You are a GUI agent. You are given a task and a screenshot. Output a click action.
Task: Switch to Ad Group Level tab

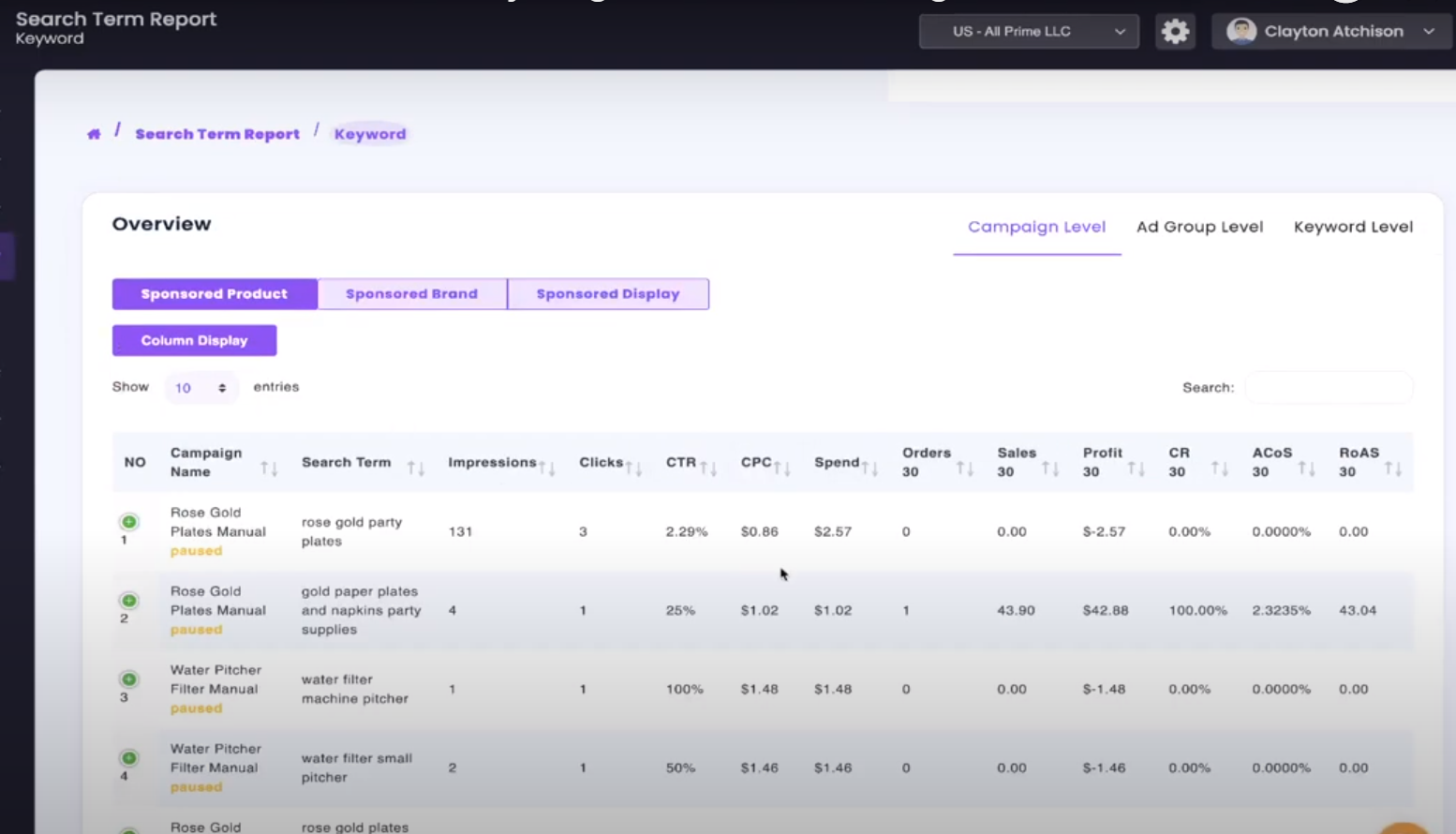click(1199, 227)
